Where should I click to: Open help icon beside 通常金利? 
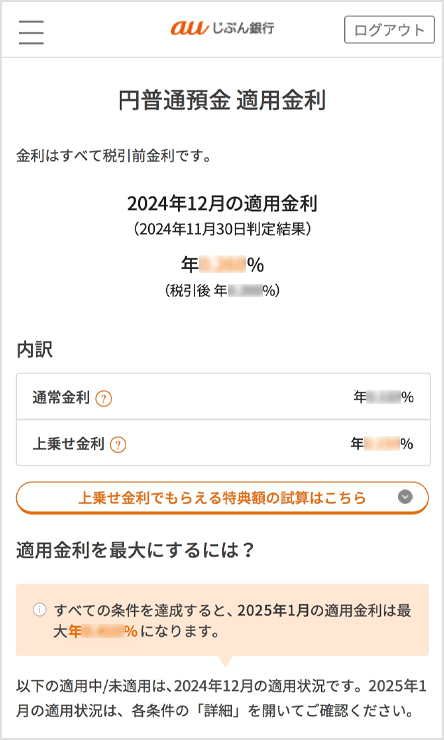[x=103, y=399]
